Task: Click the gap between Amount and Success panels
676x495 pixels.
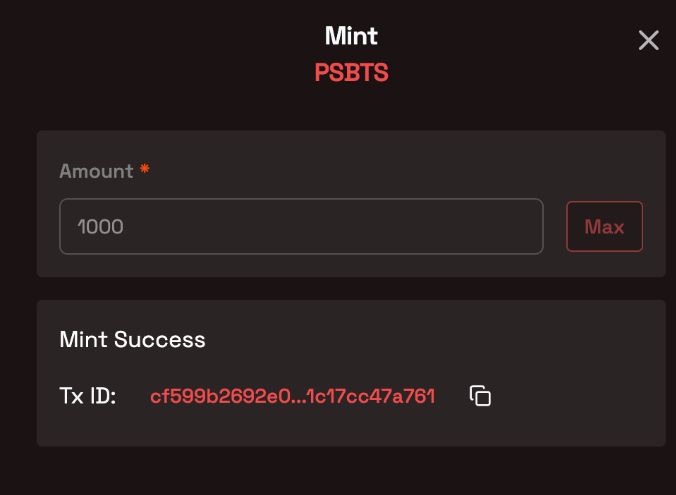Action: click(350, 288)
